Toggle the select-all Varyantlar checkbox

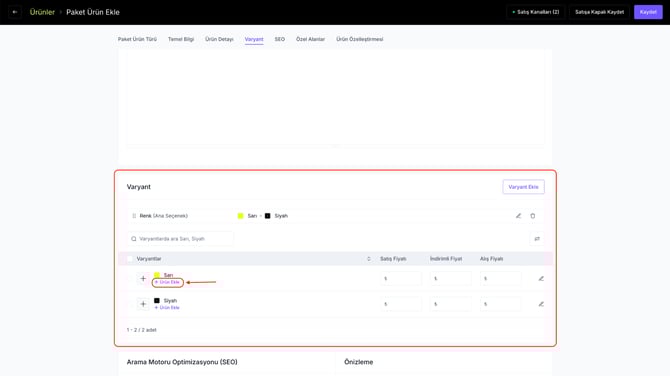point(129,259)
